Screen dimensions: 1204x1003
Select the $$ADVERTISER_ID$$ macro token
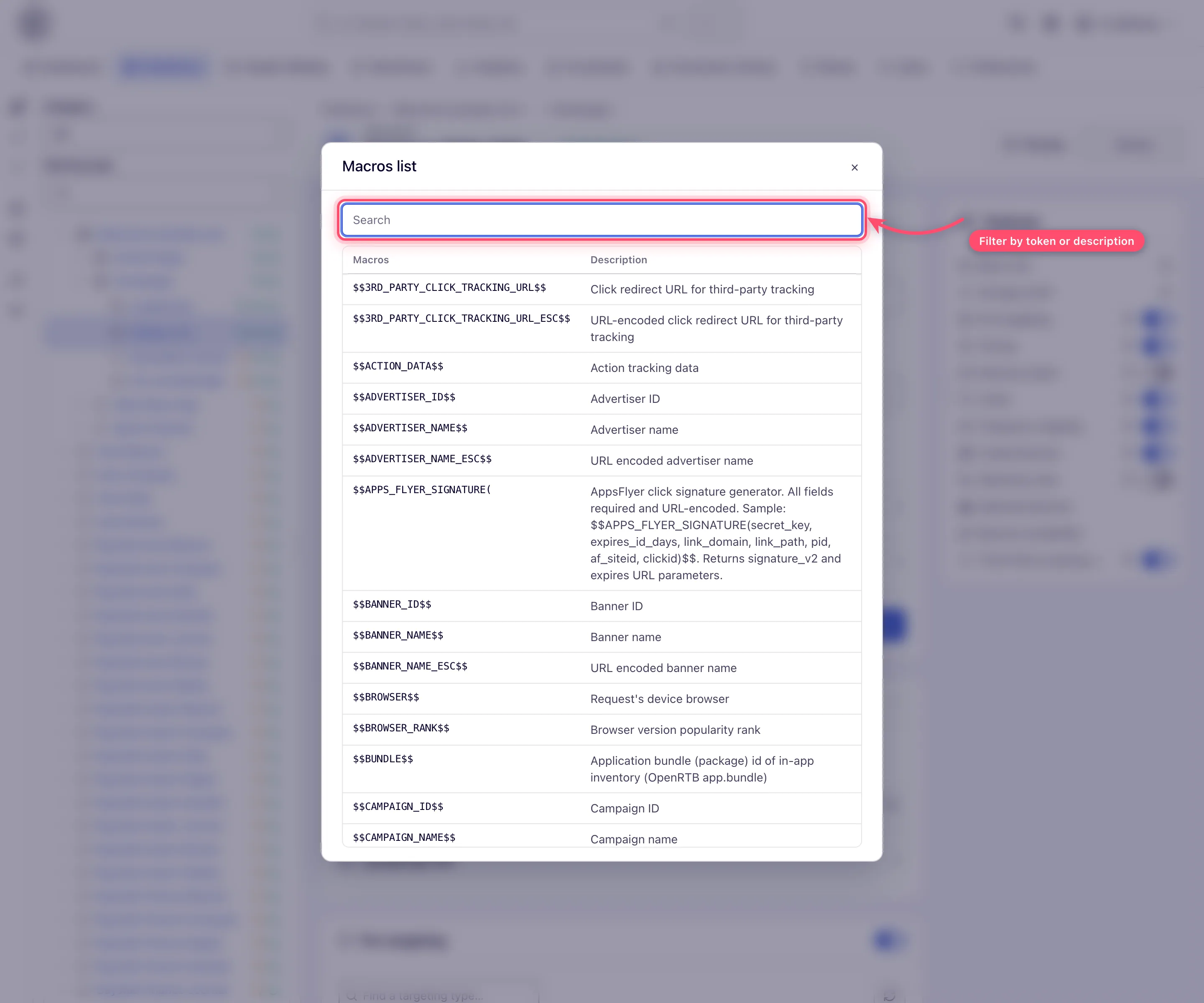click(403, 397)
